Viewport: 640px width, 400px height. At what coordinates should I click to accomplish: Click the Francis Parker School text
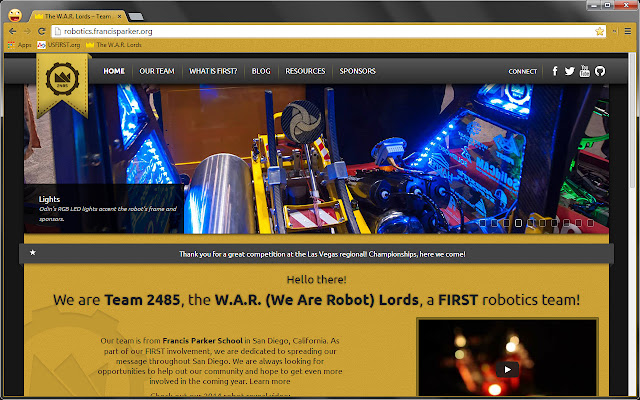tap(202, 340)
